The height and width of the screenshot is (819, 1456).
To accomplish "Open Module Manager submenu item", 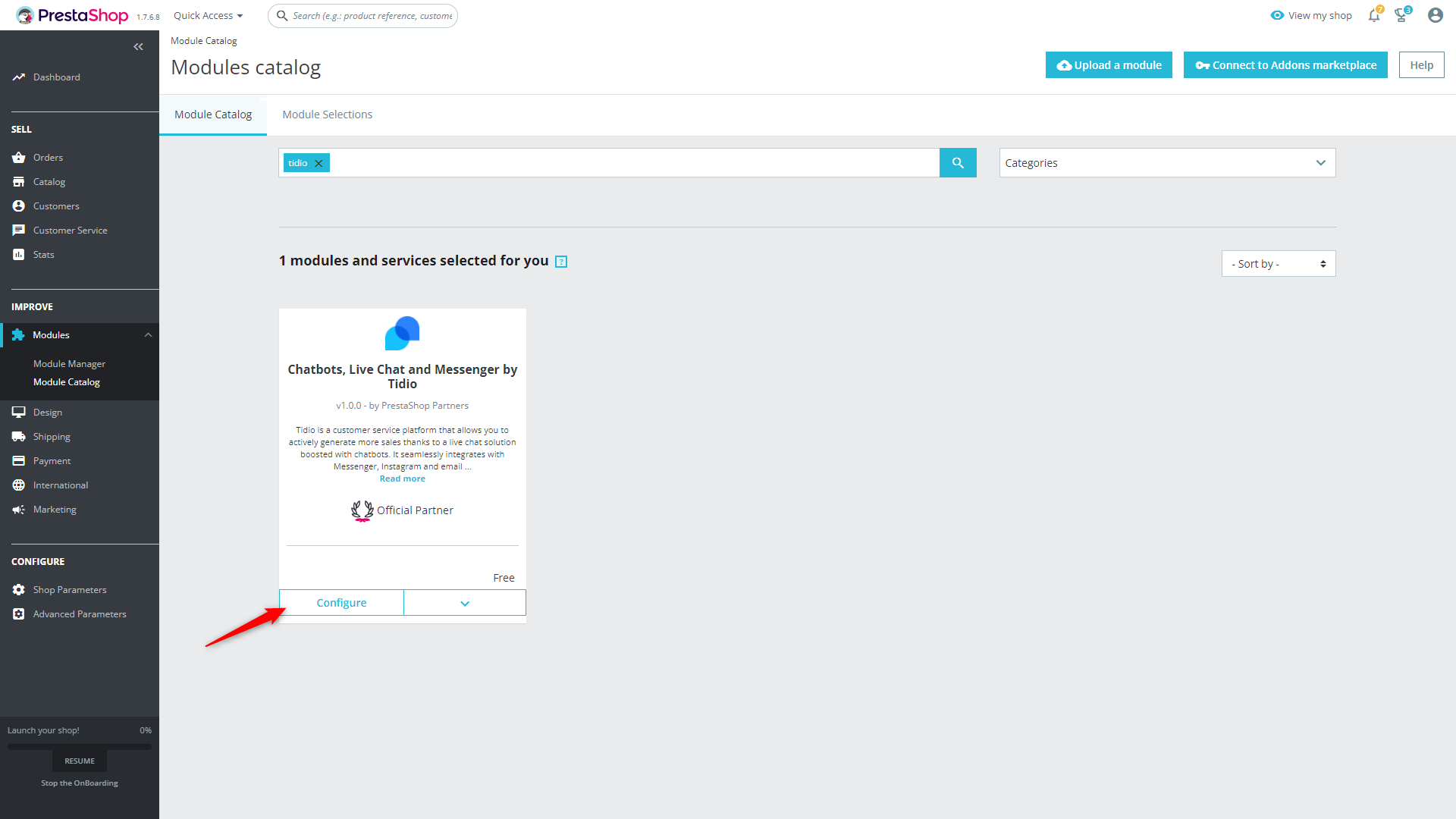I will [x=69, y=364].
